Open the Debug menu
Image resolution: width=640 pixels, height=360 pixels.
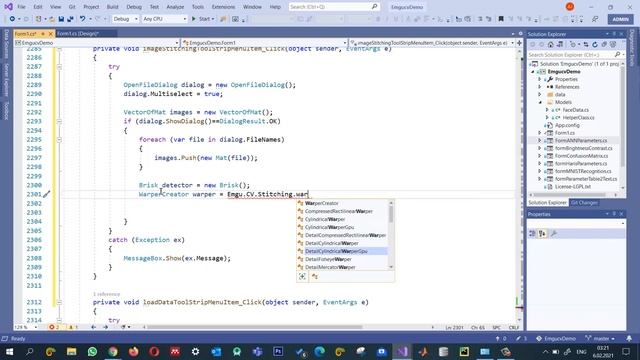tap(134, 7)
